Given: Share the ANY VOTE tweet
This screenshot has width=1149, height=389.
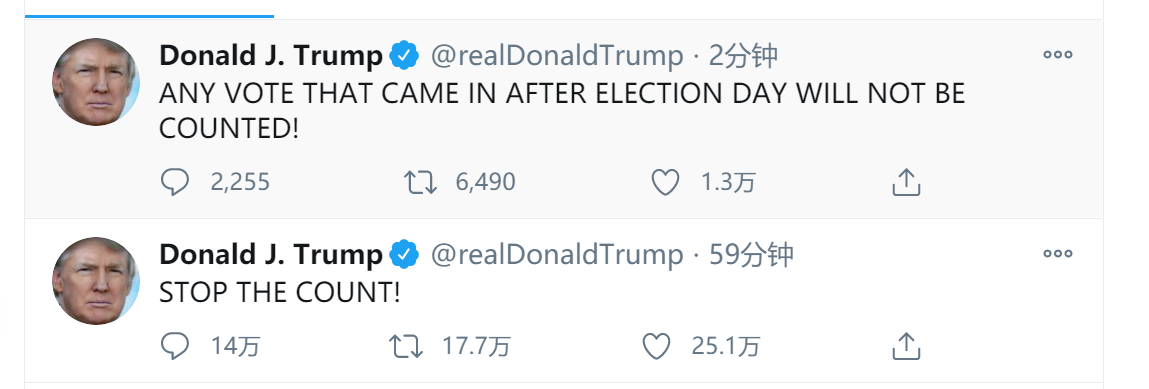Looking at the screenshot, I should tap(906, 182).
